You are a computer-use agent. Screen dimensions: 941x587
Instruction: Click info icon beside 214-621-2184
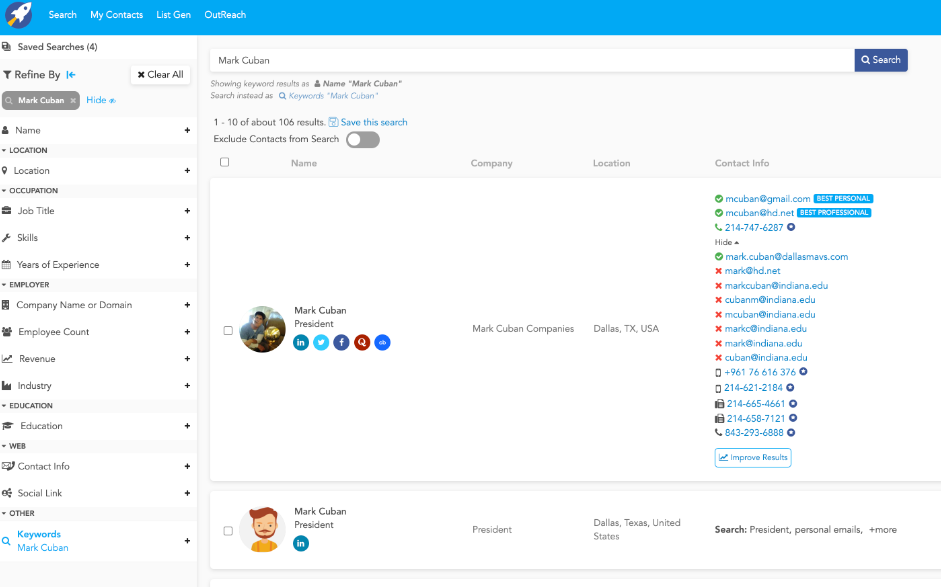tap(790, 387)
